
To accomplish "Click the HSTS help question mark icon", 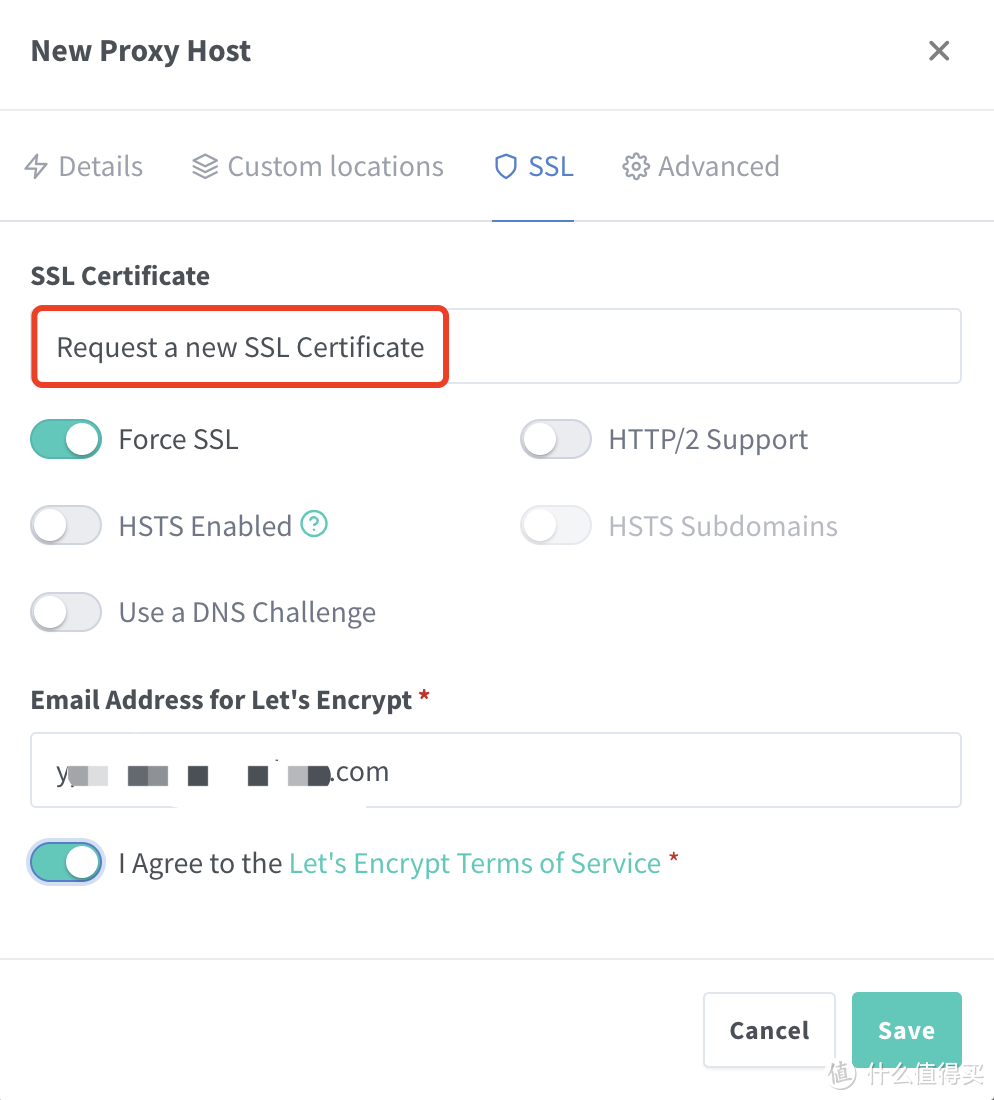I will [315, 524].
